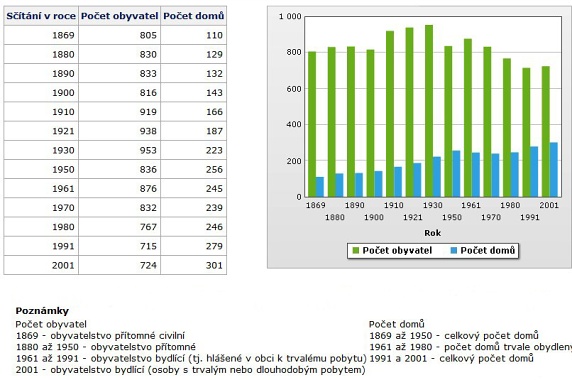Click the Poznámky heading
Image resolution: width=572 pixels, height=380 pixels.
pos(42,311)
